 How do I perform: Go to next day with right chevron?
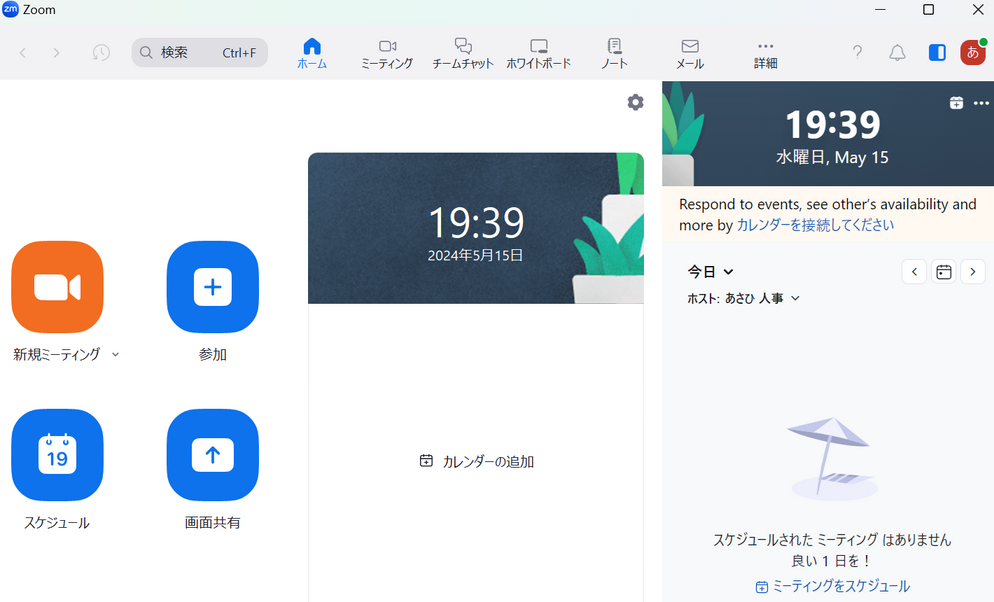tap(972, 272)
